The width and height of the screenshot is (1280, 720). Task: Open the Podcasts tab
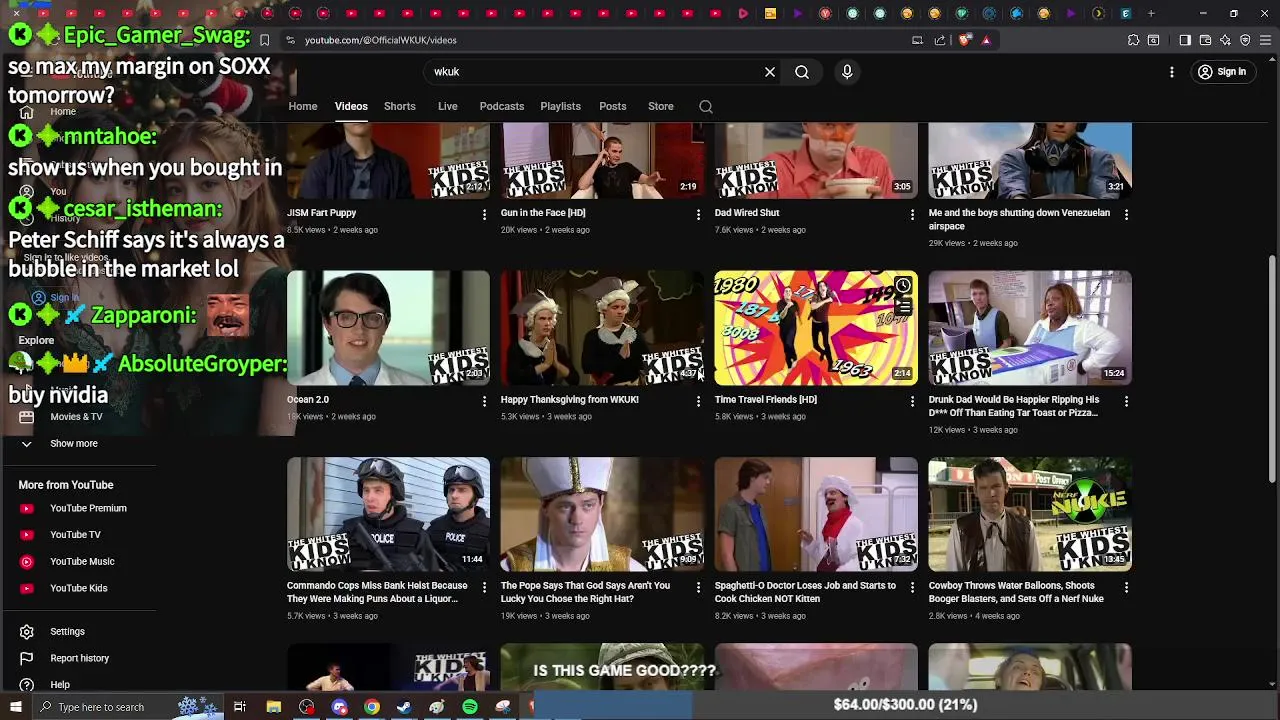(501, 106)
